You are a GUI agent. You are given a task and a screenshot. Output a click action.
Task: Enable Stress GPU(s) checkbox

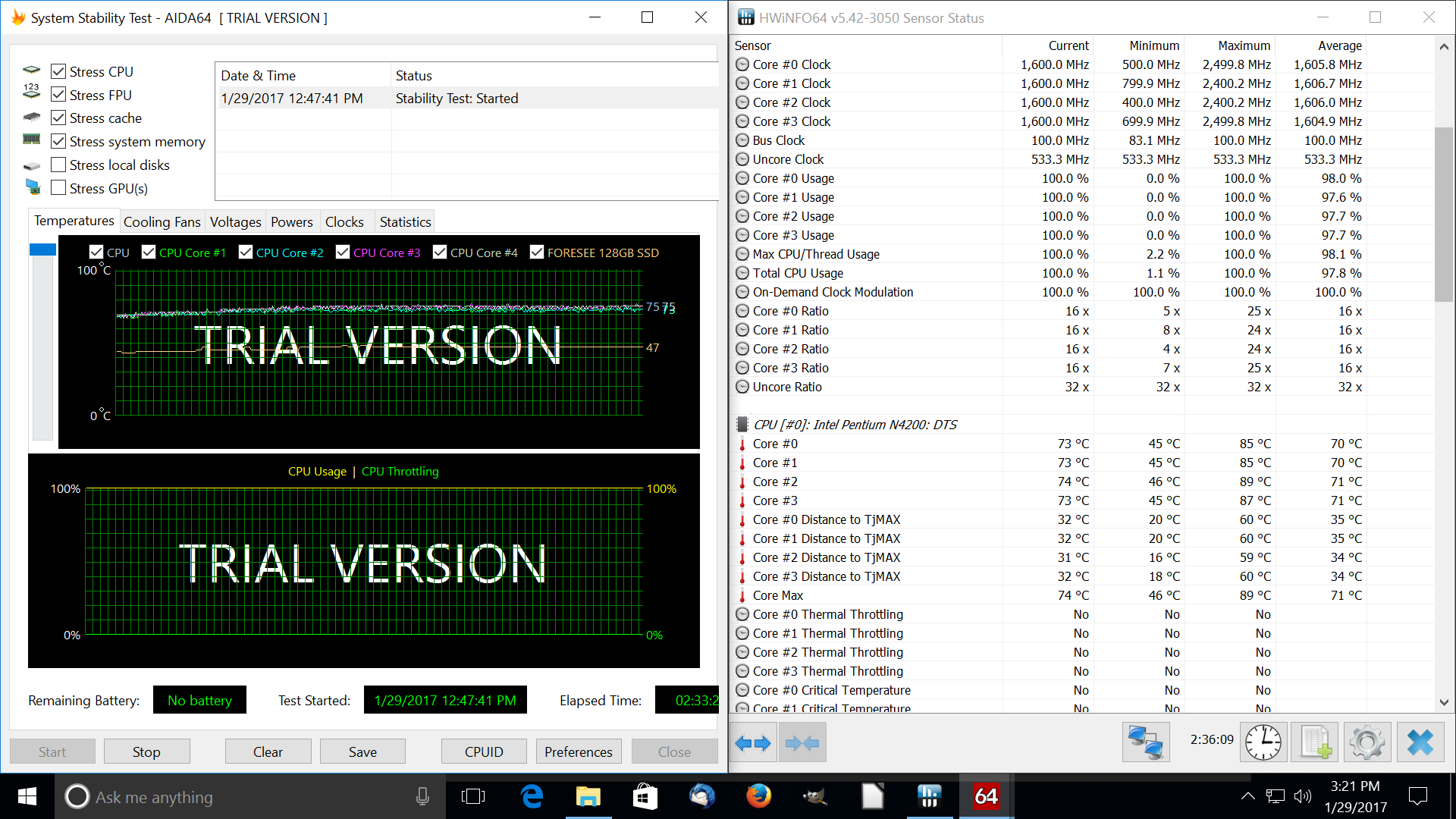[x=58, y=188]
